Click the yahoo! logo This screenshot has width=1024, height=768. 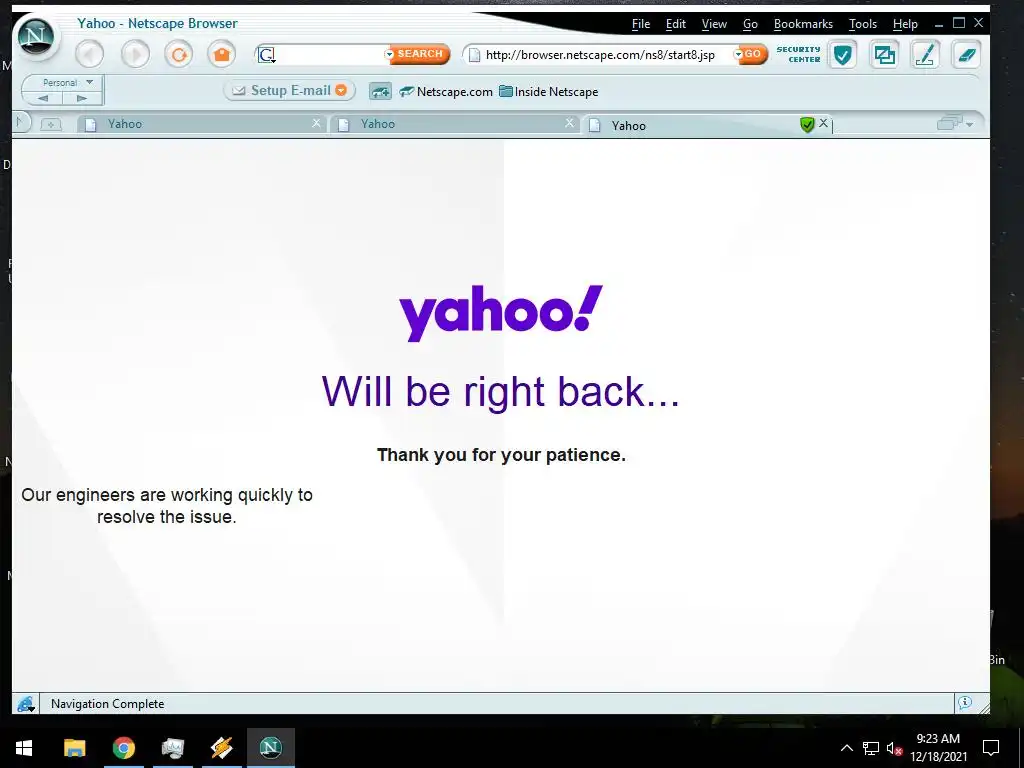coord(501,313)
